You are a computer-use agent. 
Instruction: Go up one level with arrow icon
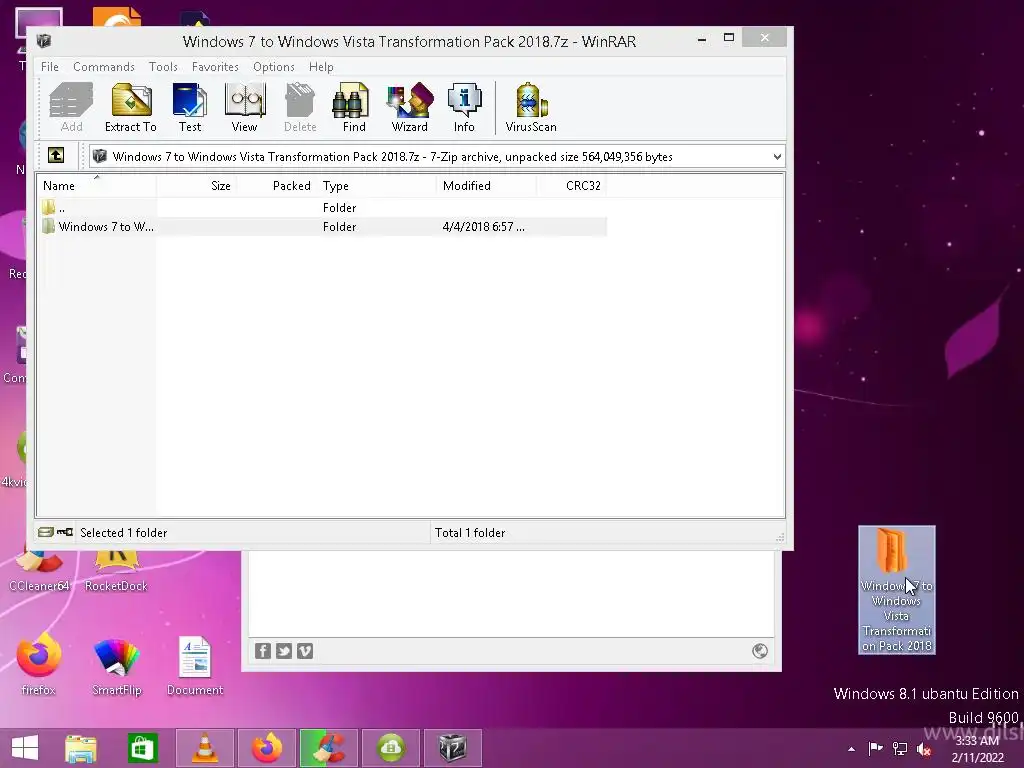pyautogui.click(x=56, y=155)
